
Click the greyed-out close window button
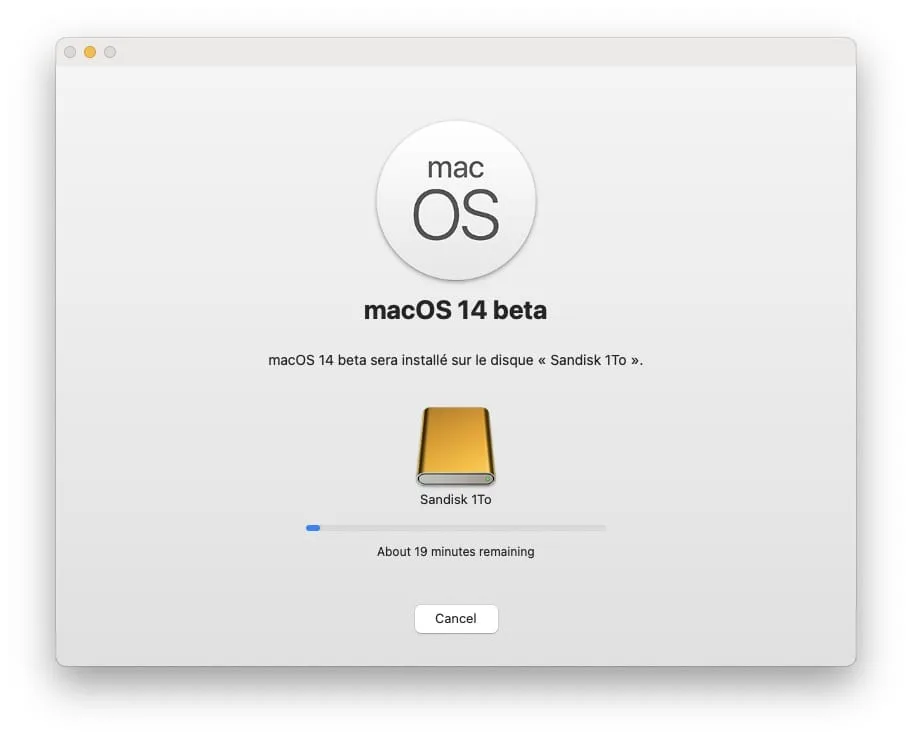coord(70,52)
